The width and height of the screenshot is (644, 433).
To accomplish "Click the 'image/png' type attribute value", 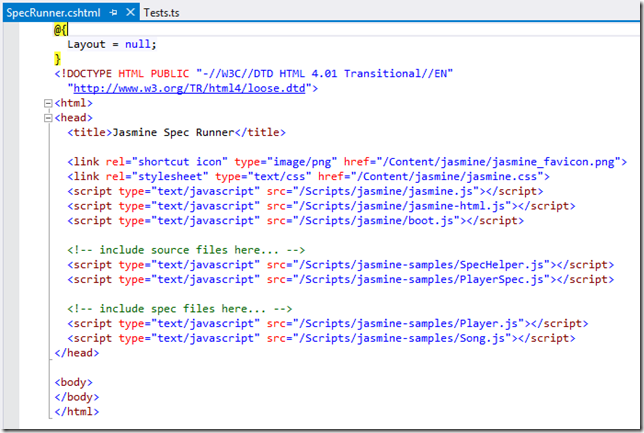I will point(302,162).
